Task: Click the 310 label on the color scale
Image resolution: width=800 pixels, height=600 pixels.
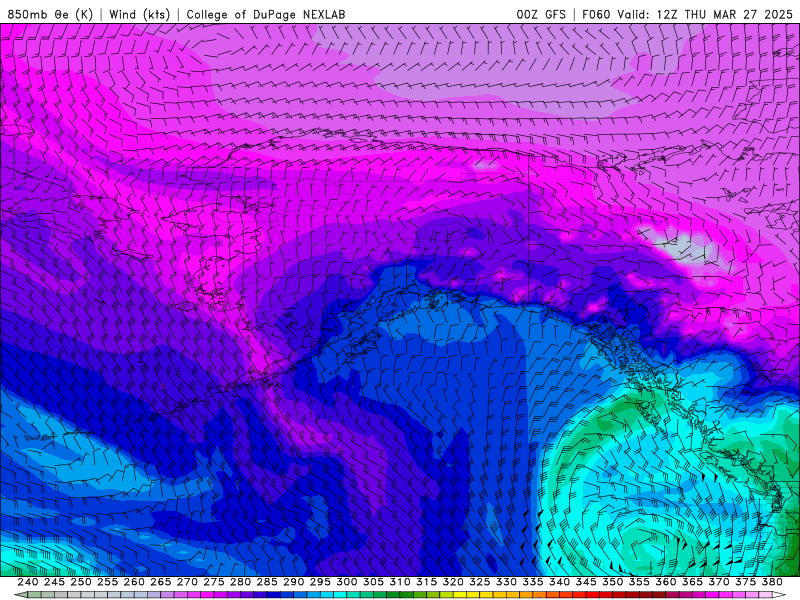Action: tap(400, 582)
